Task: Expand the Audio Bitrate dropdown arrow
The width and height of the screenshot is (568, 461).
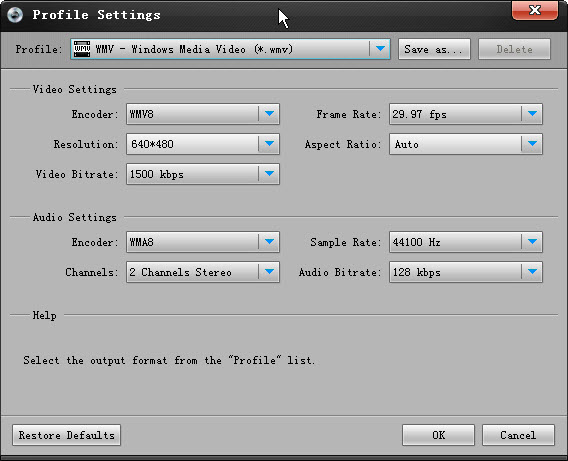Action: click(x=532, y=272)
